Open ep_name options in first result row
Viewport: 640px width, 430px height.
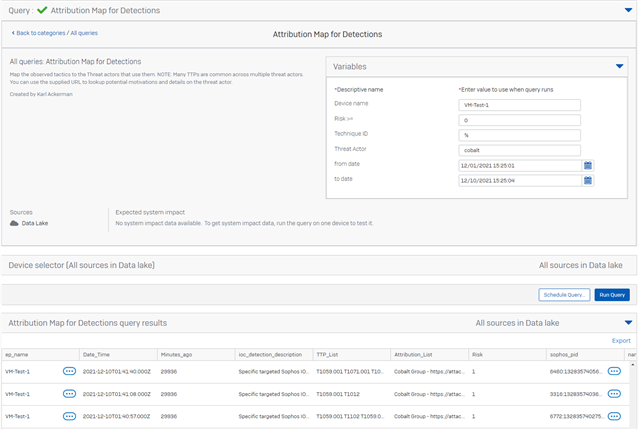click(x=69, y=370)
